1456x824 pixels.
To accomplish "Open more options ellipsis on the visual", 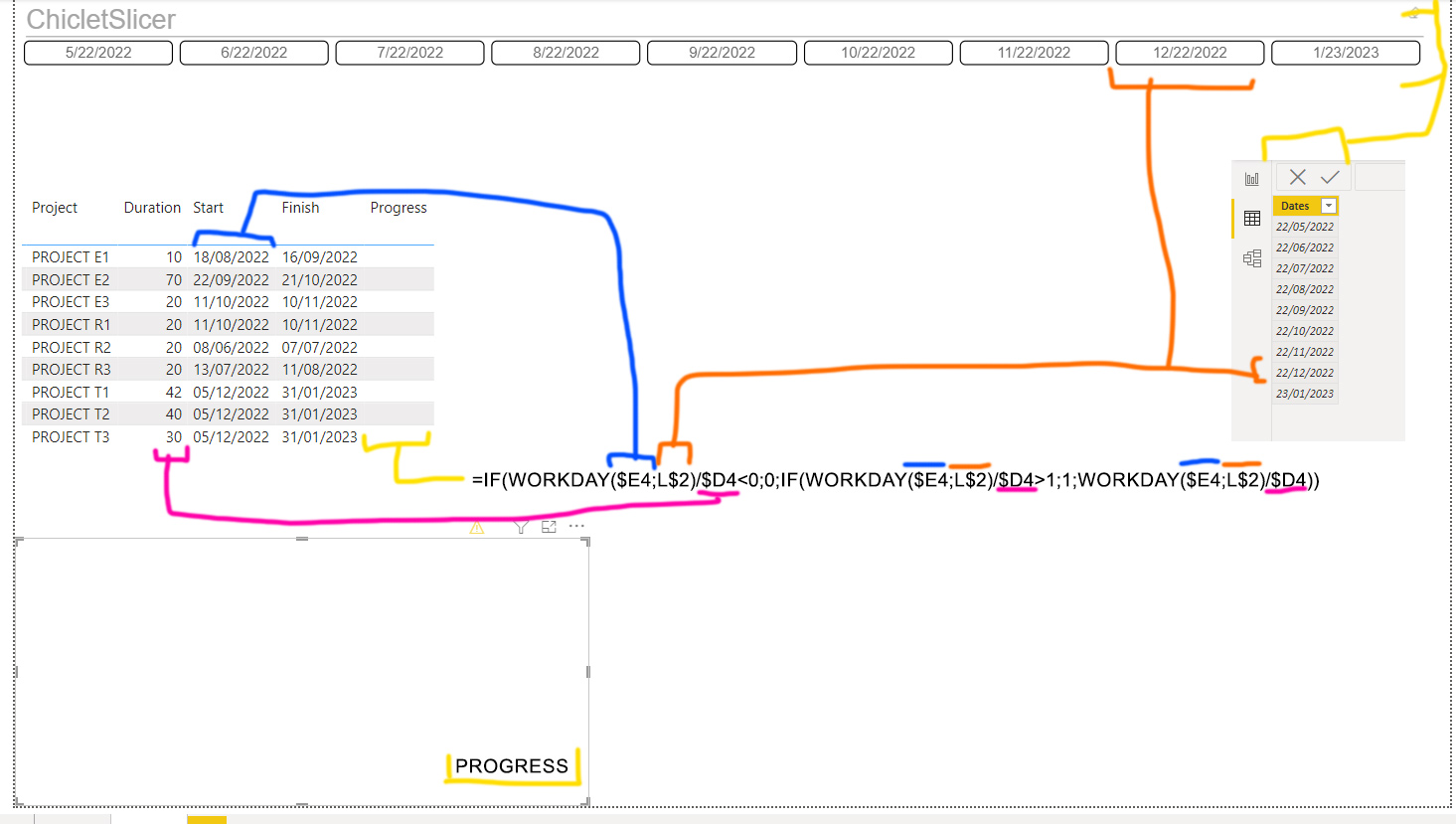I will tap(576, 526).
